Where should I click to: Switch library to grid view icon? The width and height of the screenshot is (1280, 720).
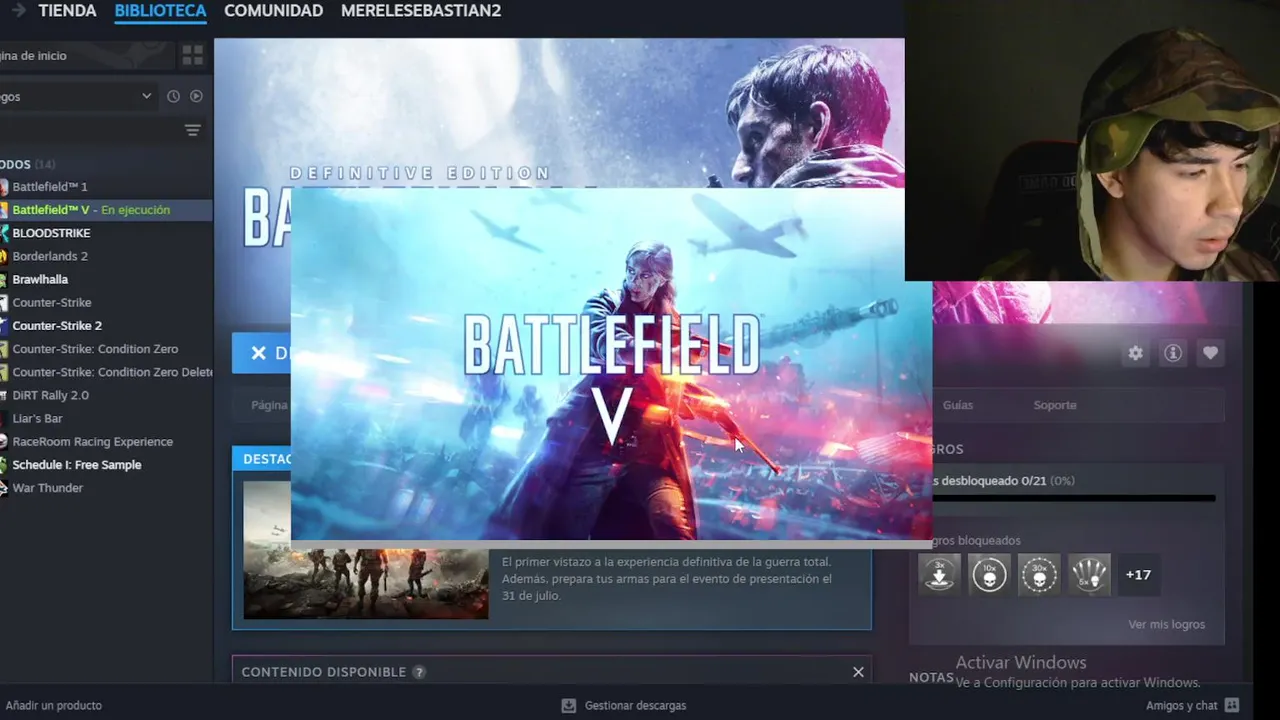pos(193,55)
